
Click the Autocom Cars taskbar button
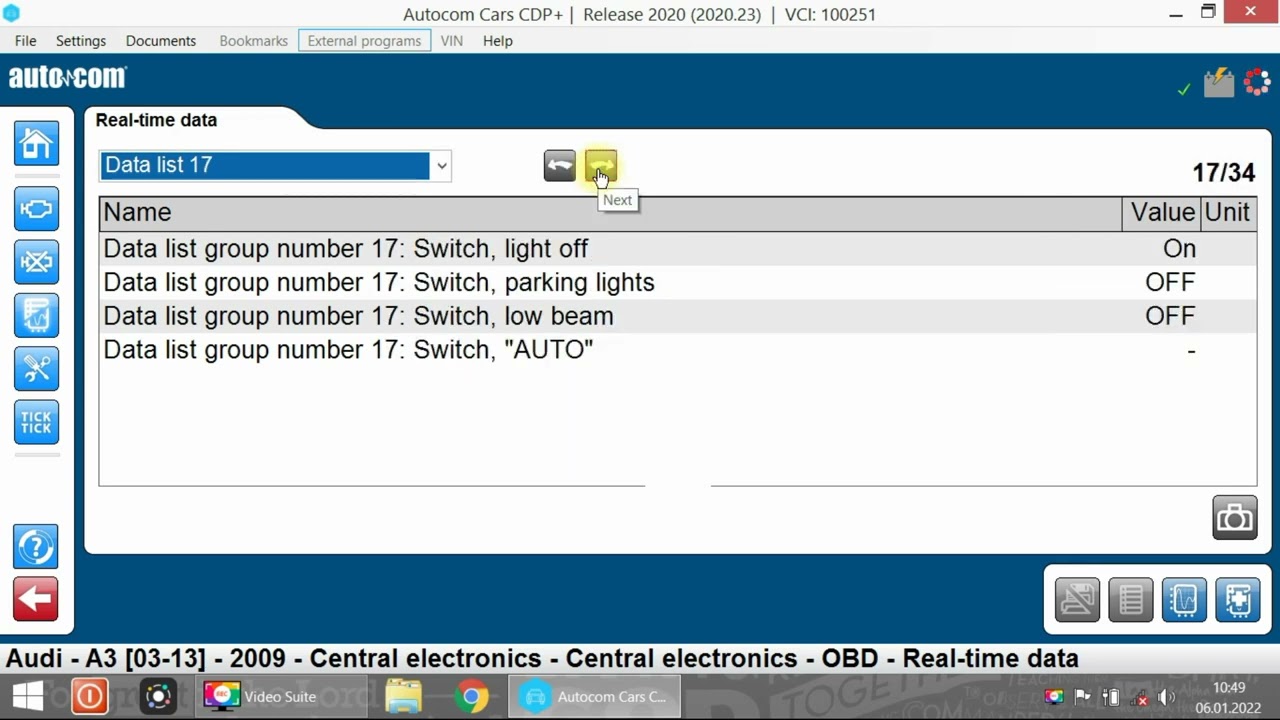[x=594, y=696]
